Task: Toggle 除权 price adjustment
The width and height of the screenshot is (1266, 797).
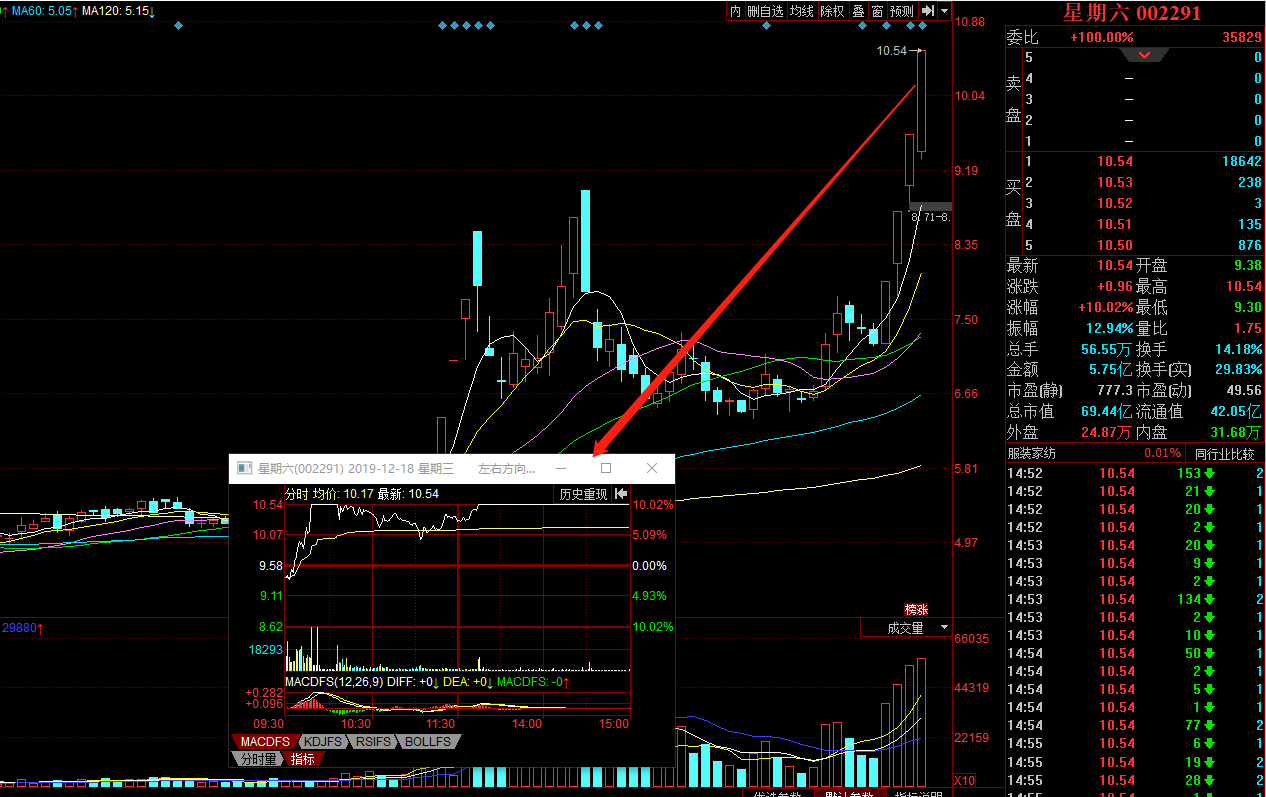Action: pos(832,11)
